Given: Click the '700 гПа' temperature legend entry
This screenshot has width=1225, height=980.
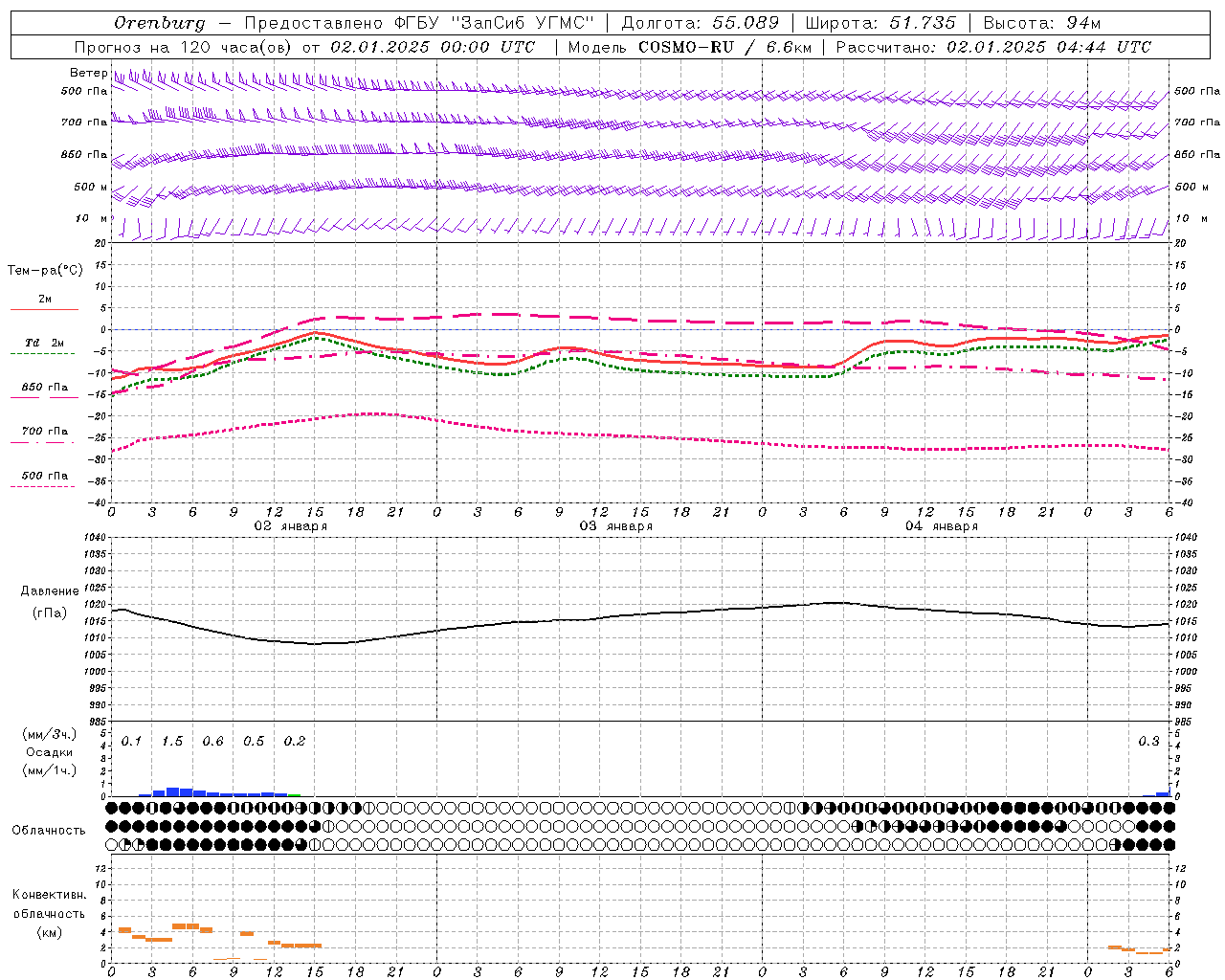Looking at the screenshot, I should (45, 432).
